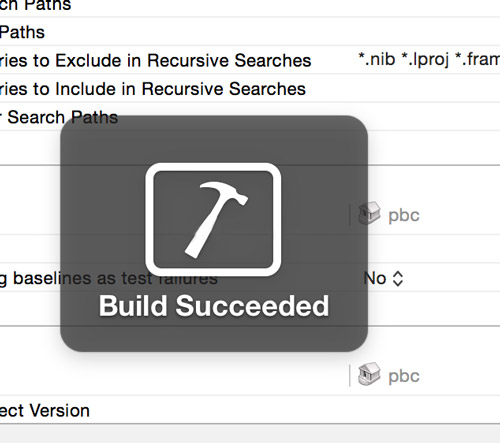The image size is (500, 443).
Task: Click the upper pbc target building icon
Action: [369, 213]
